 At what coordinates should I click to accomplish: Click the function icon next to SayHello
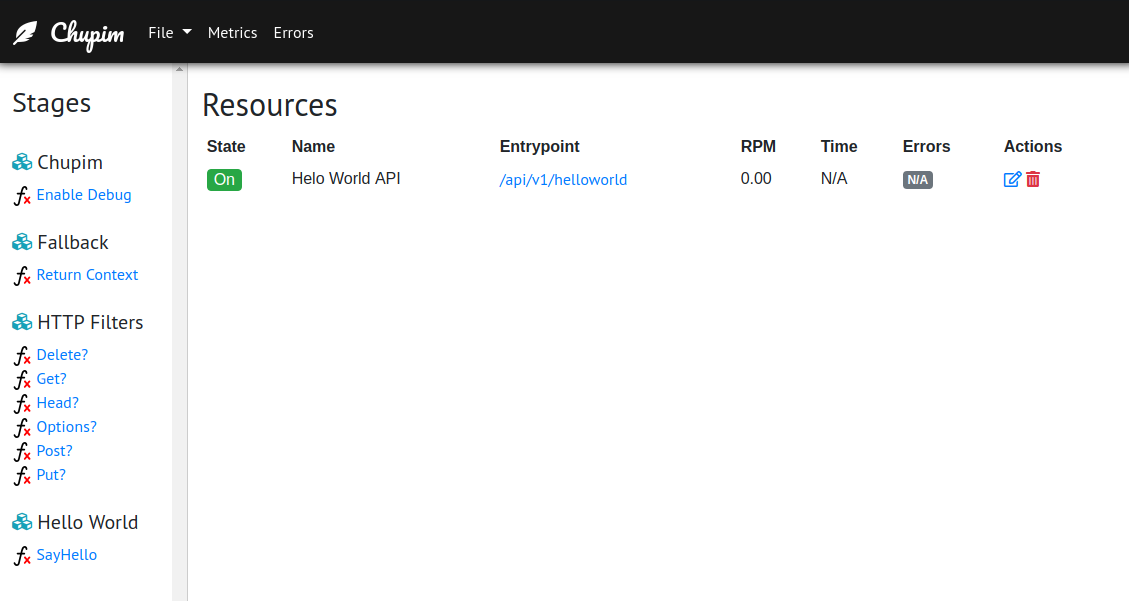pyautogui.click(x=22, y=556)
